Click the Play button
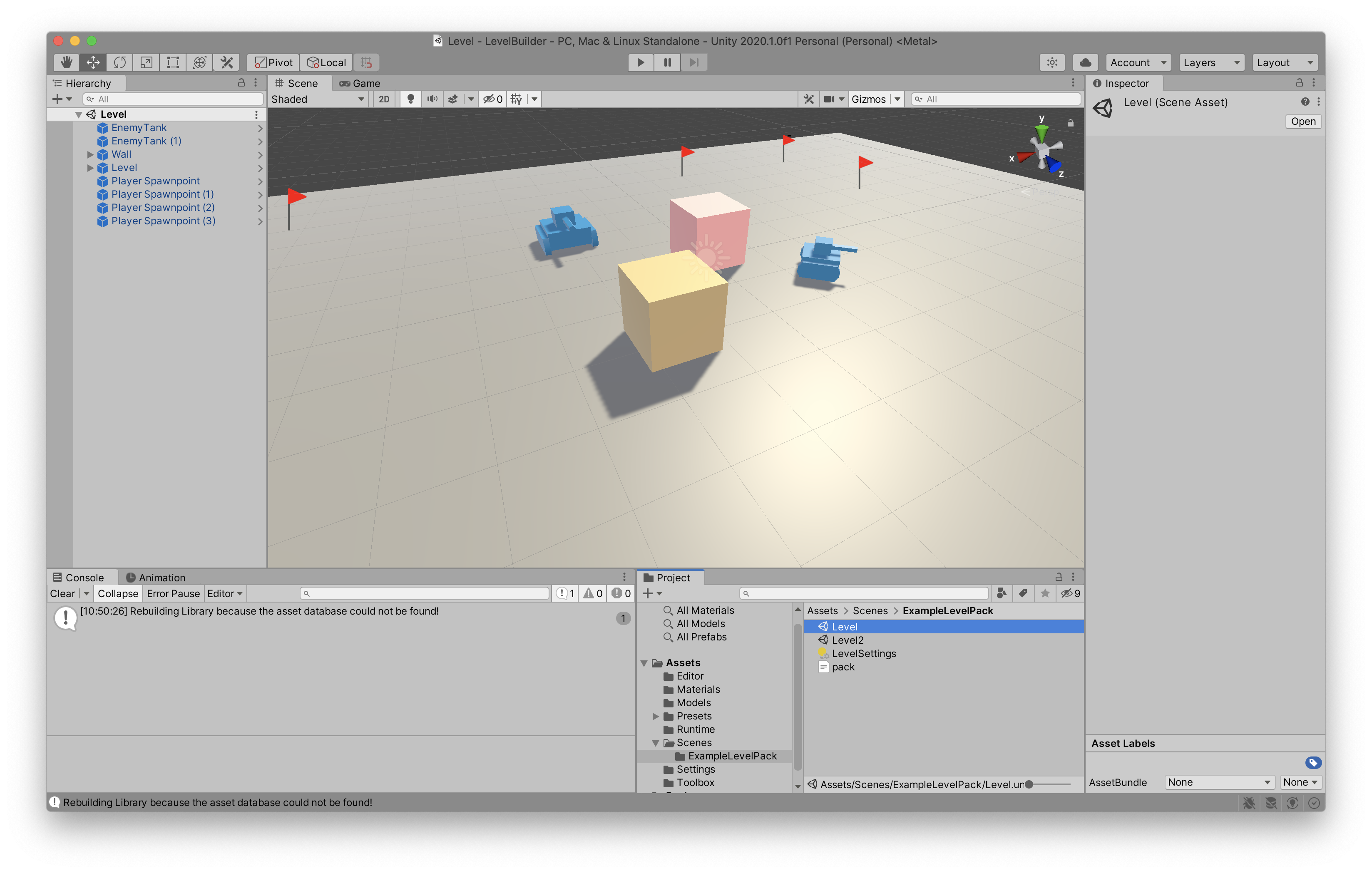The image size is (1372, 873). pos(640,62)
